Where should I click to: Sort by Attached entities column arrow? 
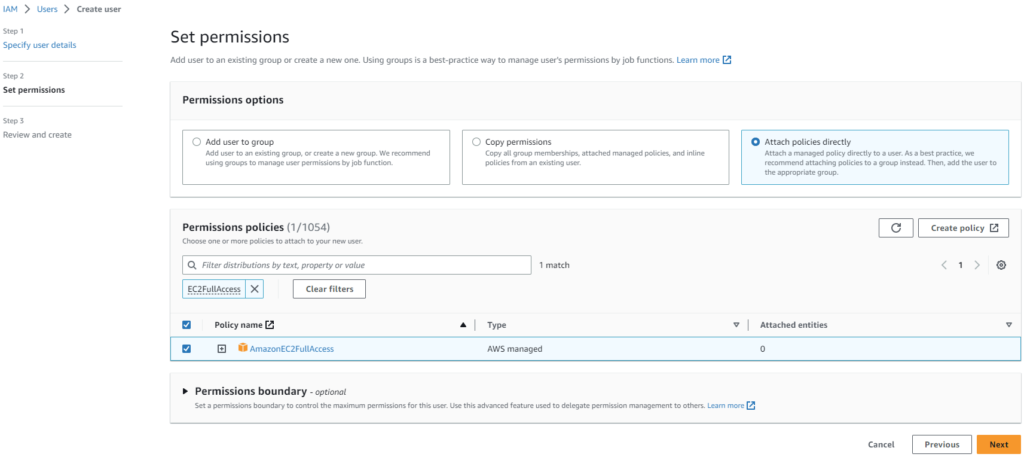pos(1009,324)
